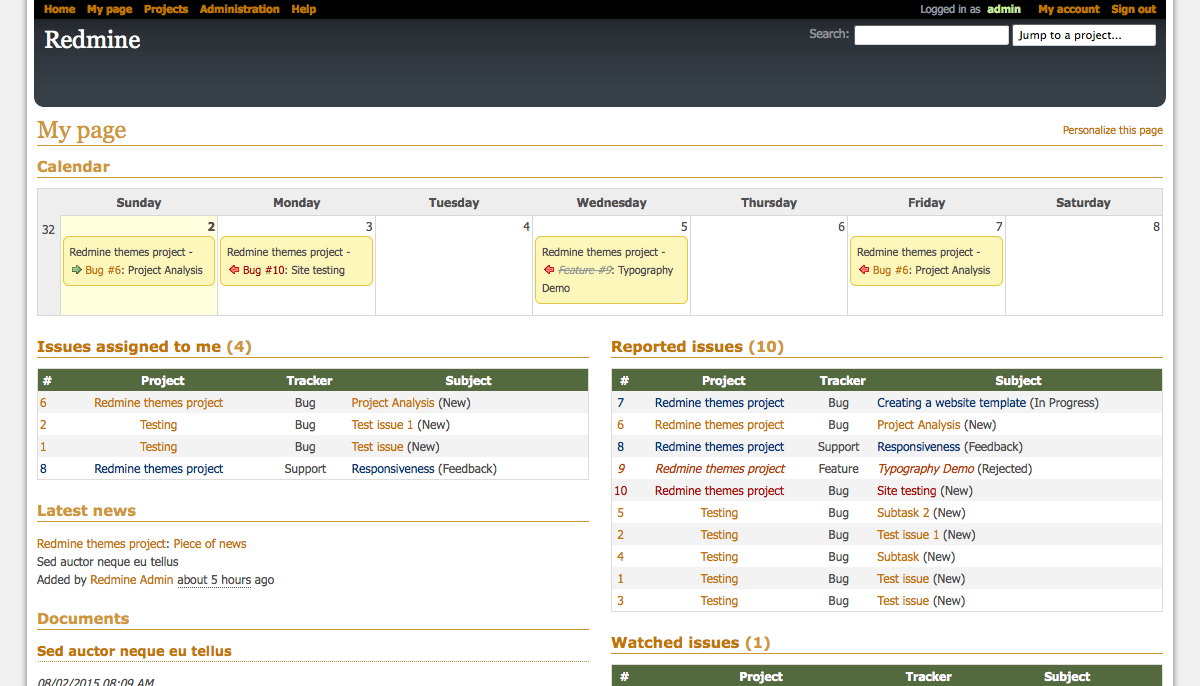The height and width of the screenshot is (686, 1200).
Task: Open issue number 6 in assigned issues table
Action: [43, 403]
